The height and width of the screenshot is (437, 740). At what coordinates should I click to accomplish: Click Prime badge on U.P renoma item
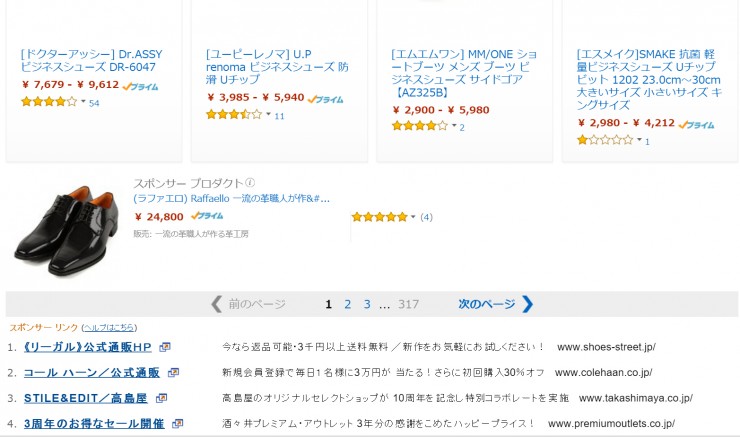(326, 99)
